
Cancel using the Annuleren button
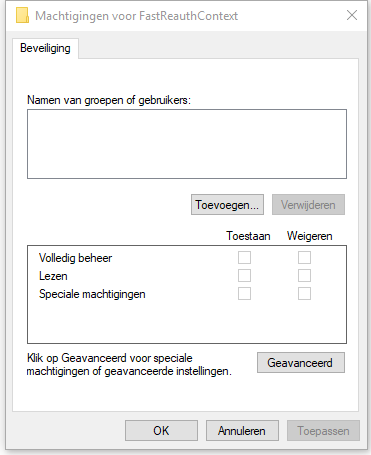coord(242,431)
